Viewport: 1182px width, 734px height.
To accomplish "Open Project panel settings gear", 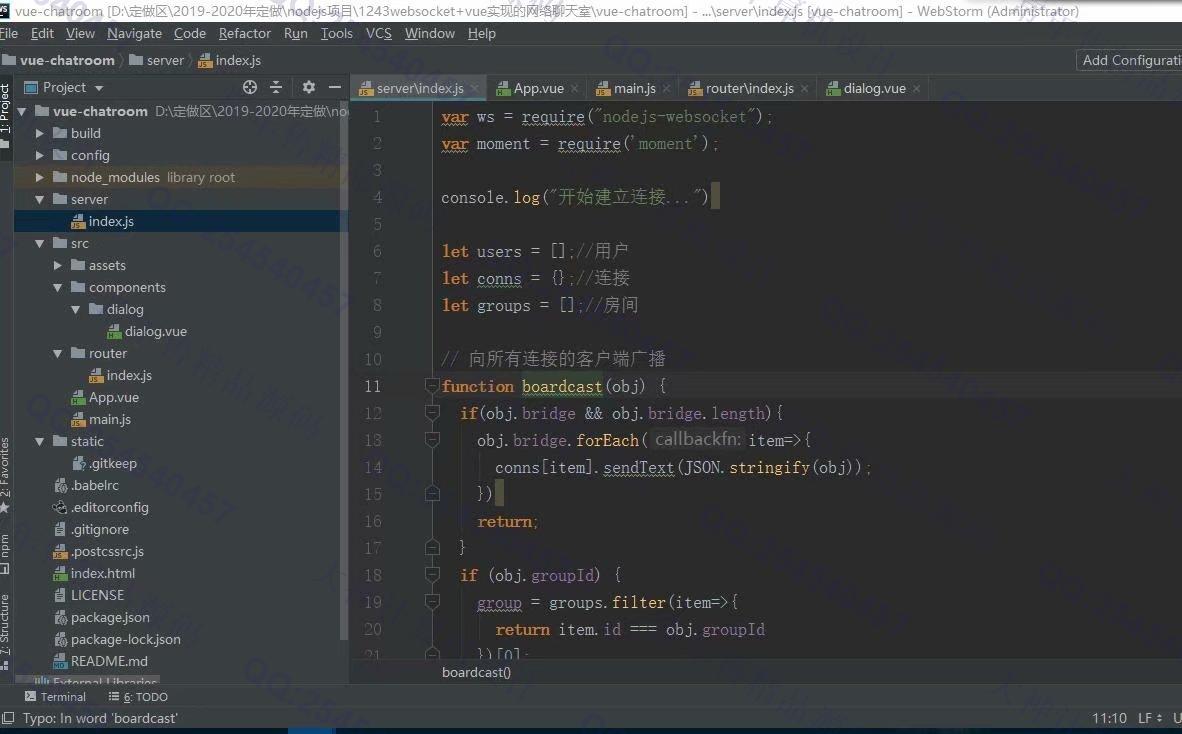I will pos(308,87).
